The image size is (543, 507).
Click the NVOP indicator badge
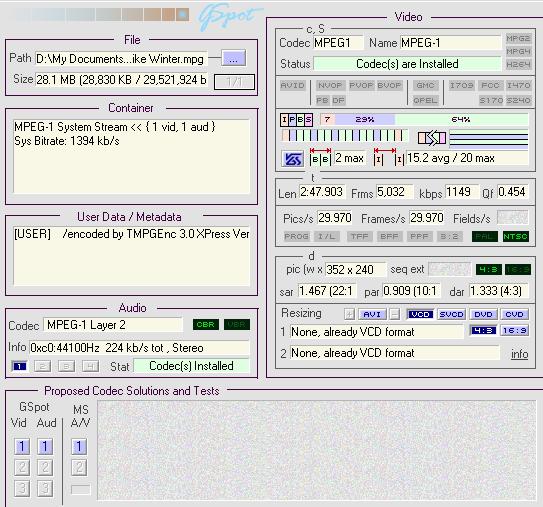tap(330, 85)
